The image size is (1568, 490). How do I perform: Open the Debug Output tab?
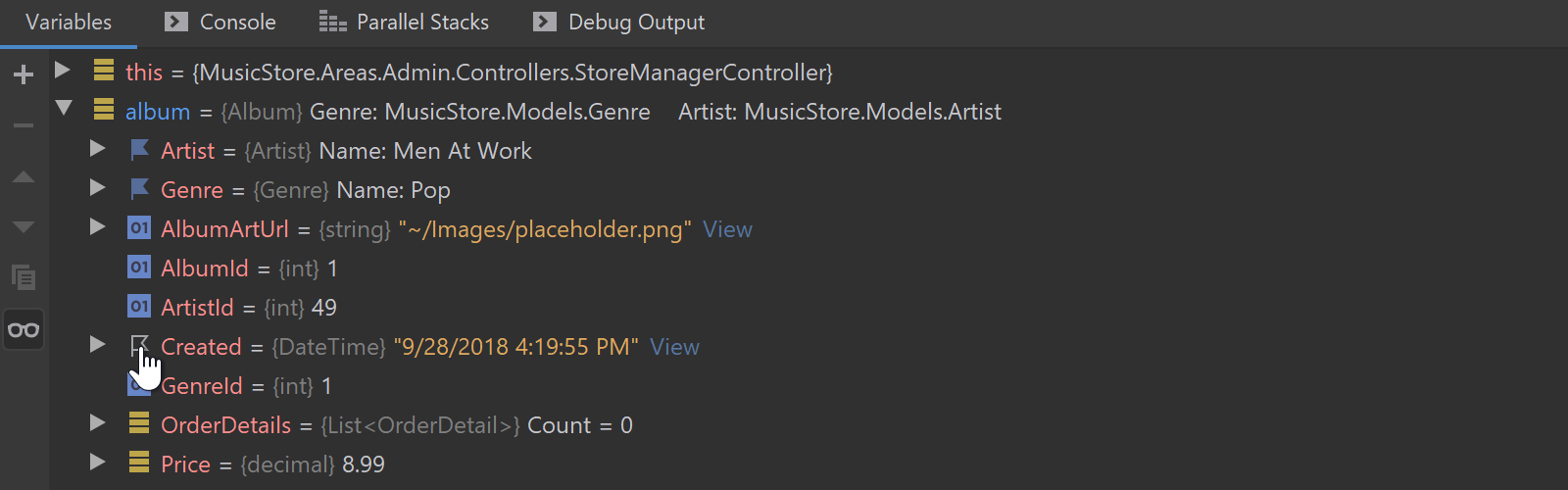619,22
